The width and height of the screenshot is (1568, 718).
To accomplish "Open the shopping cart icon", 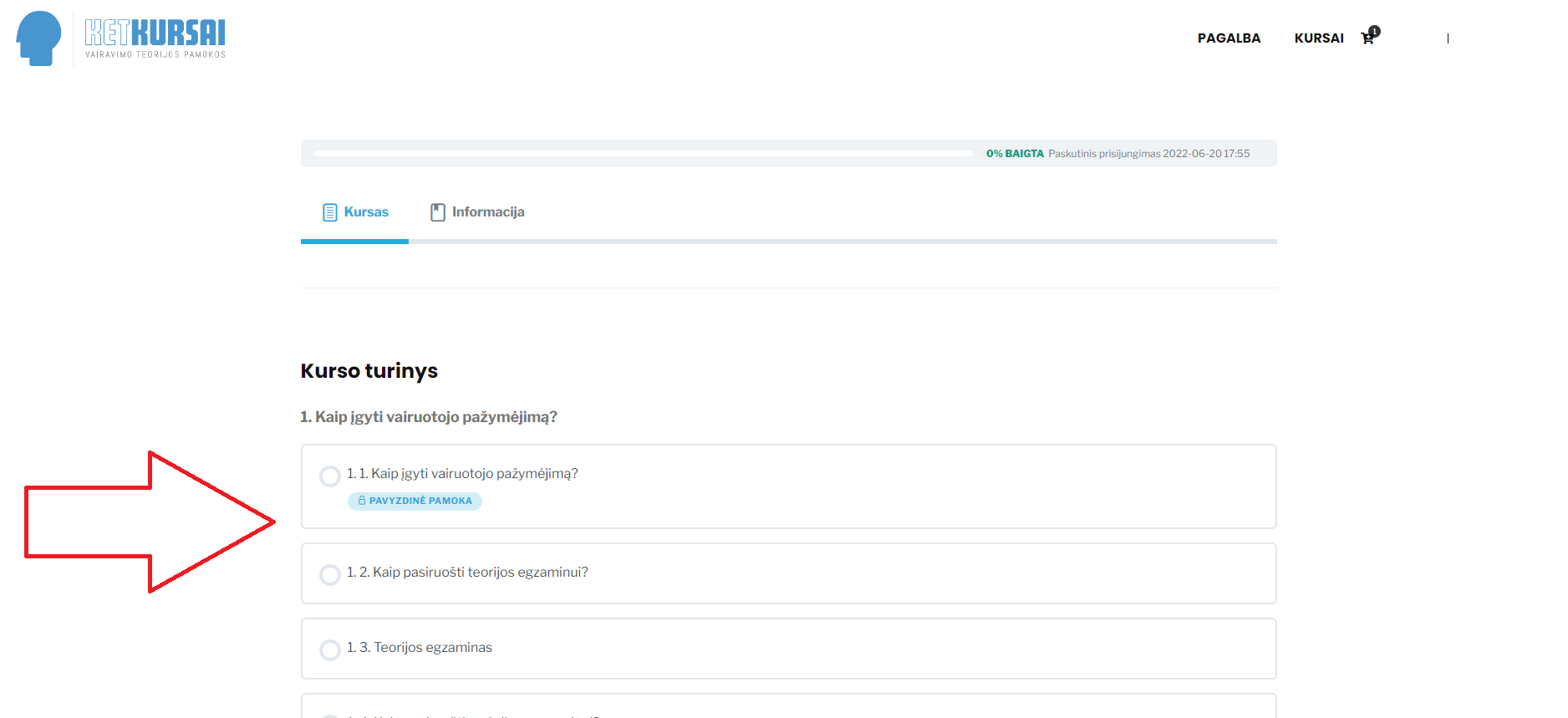I will 1367,39.
